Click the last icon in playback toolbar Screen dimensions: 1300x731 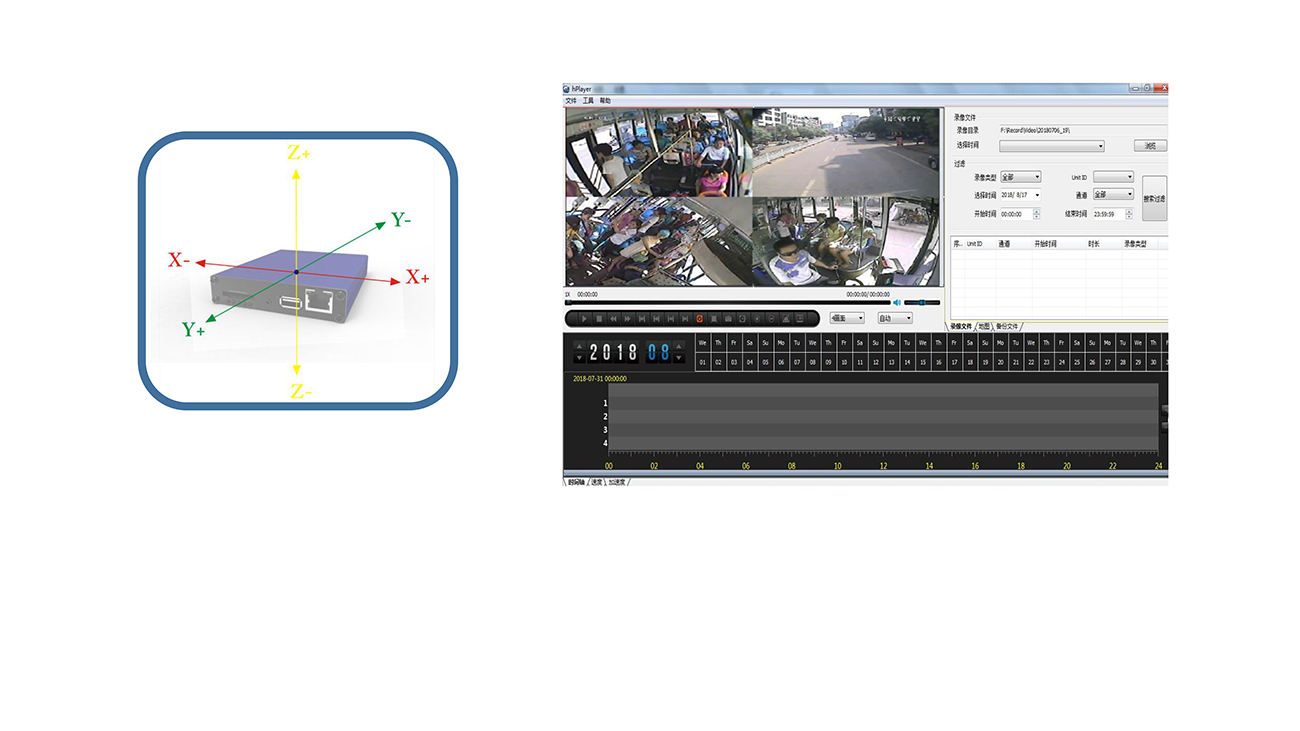click(x=800, y=319)
